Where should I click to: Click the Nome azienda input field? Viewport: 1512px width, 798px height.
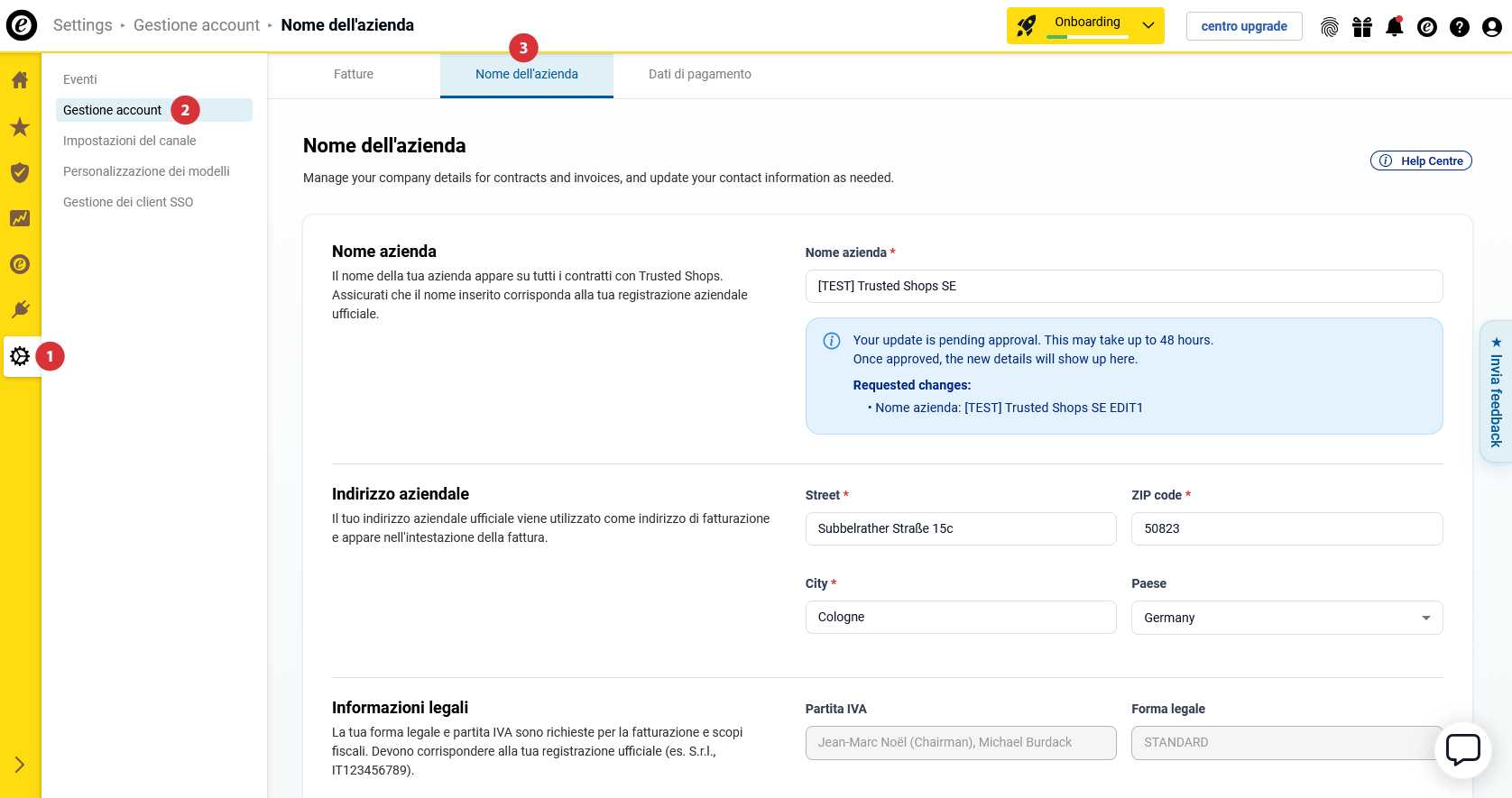(x=1123, y=286)
